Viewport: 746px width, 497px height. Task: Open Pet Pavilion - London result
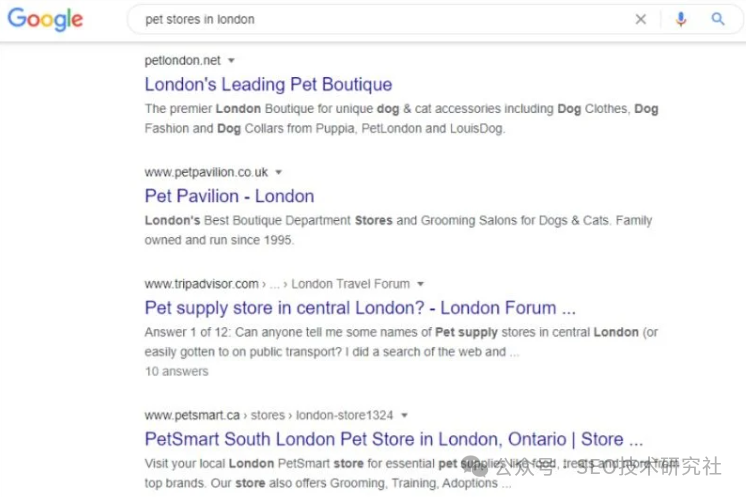[229, 196]
